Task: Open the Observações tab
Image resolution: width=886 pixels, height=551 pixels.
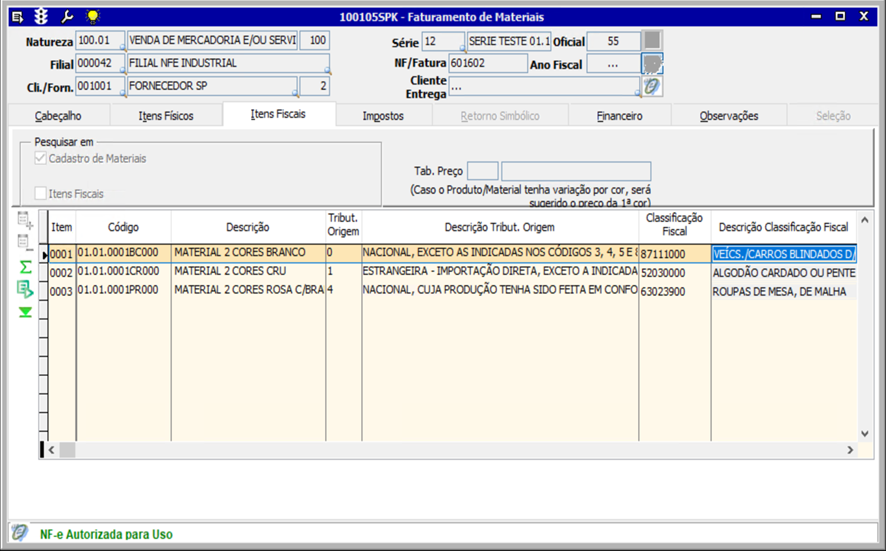Action: [729, 116]
